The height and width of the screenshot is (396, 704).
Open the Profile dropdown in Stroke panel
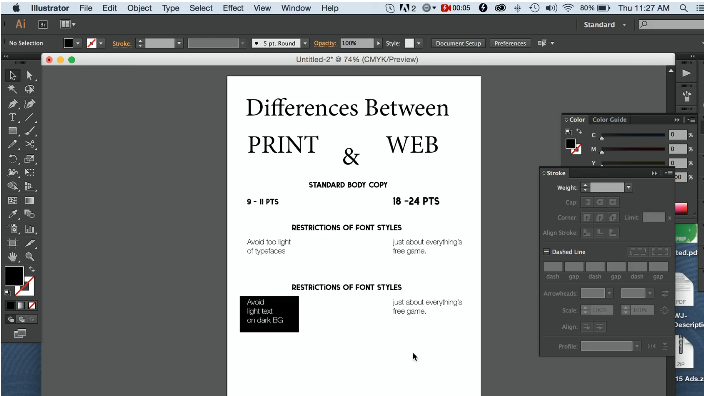pyautogui.click(x=637, y=346)
